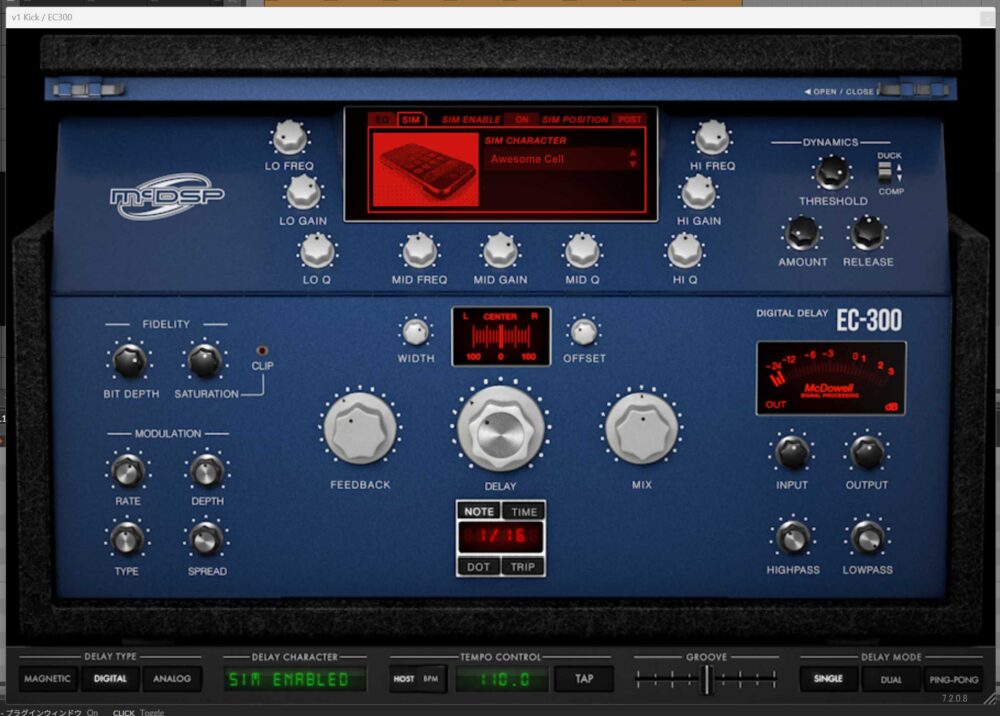Click the LO FREQ knob
The width and height of the screenshot is (1000, 716).
tap(290, 137)
